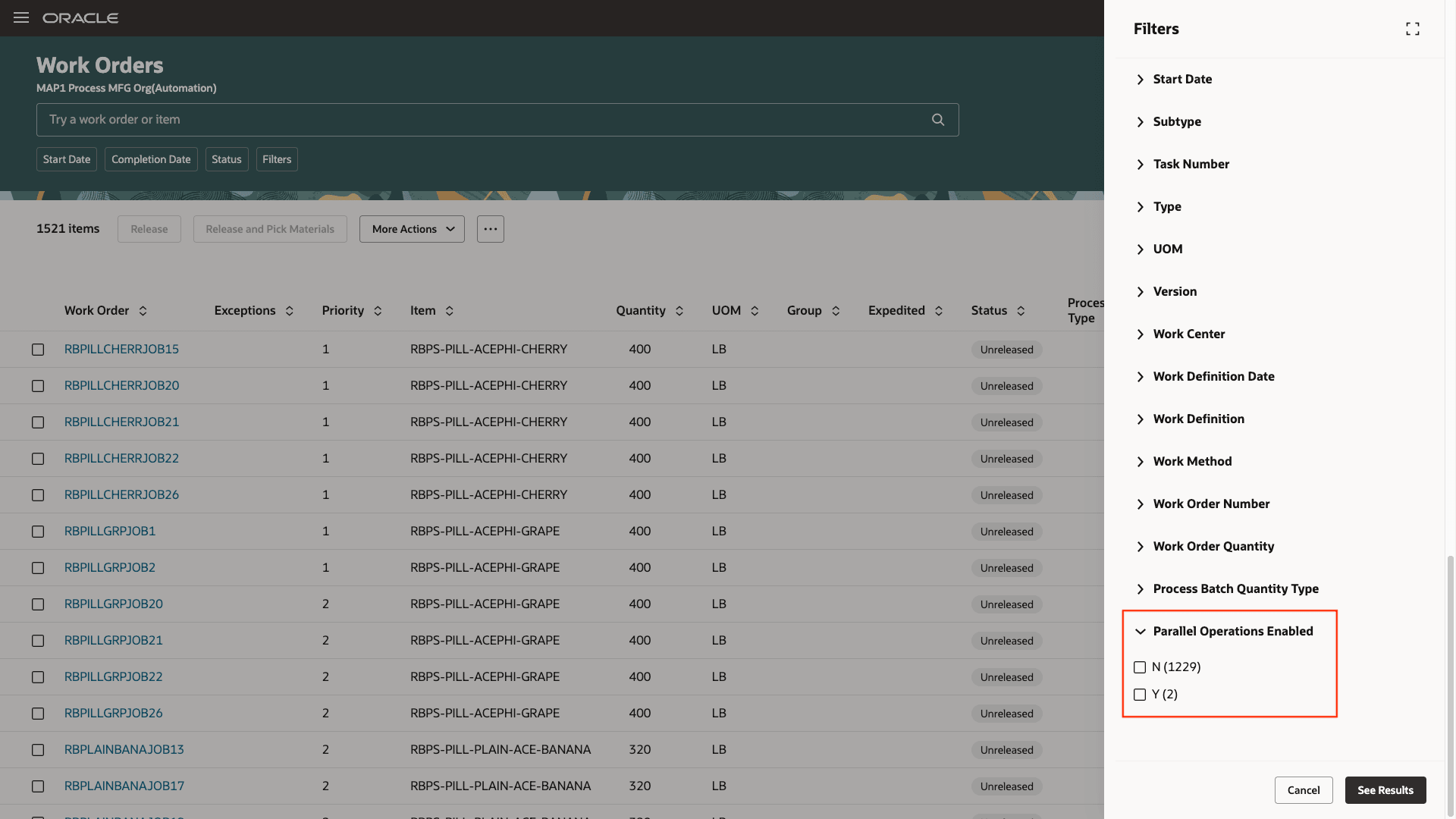Click the Oracle logo

80,18
